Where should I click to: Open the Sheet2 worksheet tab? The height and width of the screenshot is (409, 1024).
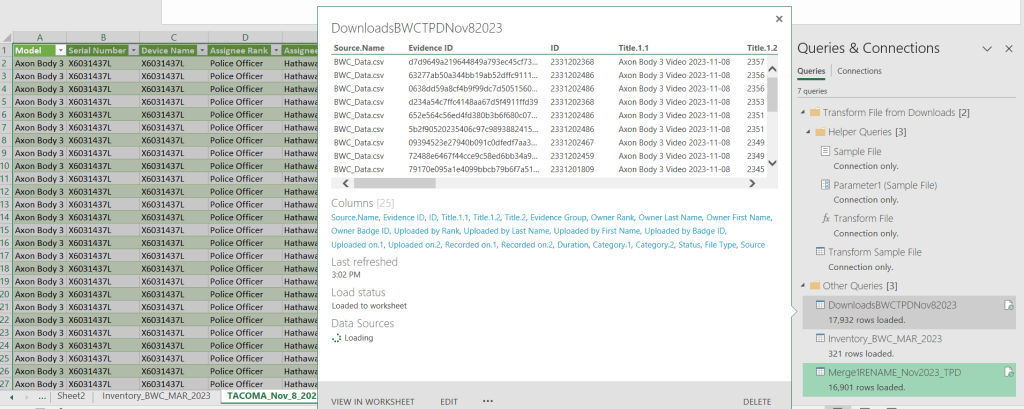(x=70, y=396)
